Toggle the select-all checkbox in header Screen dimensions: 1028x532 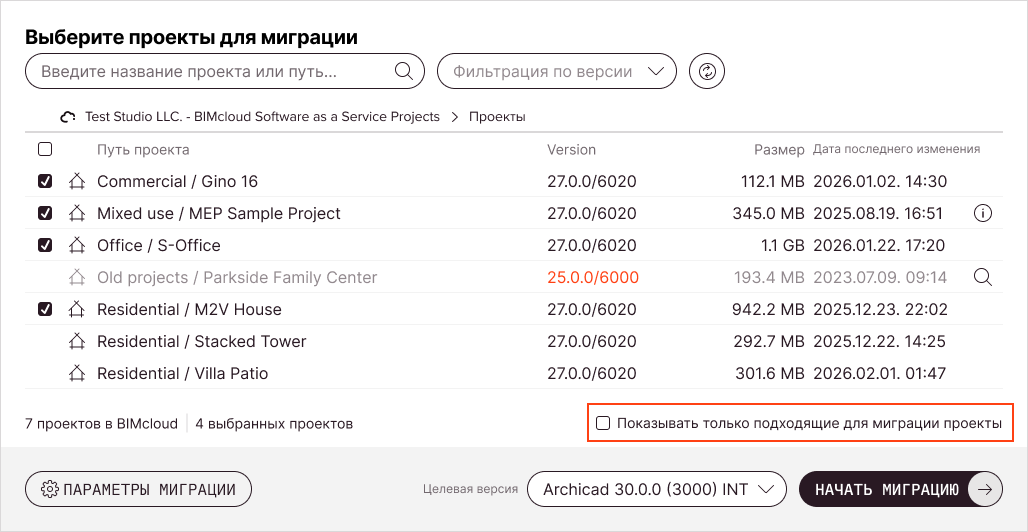[x=45, y=150]
